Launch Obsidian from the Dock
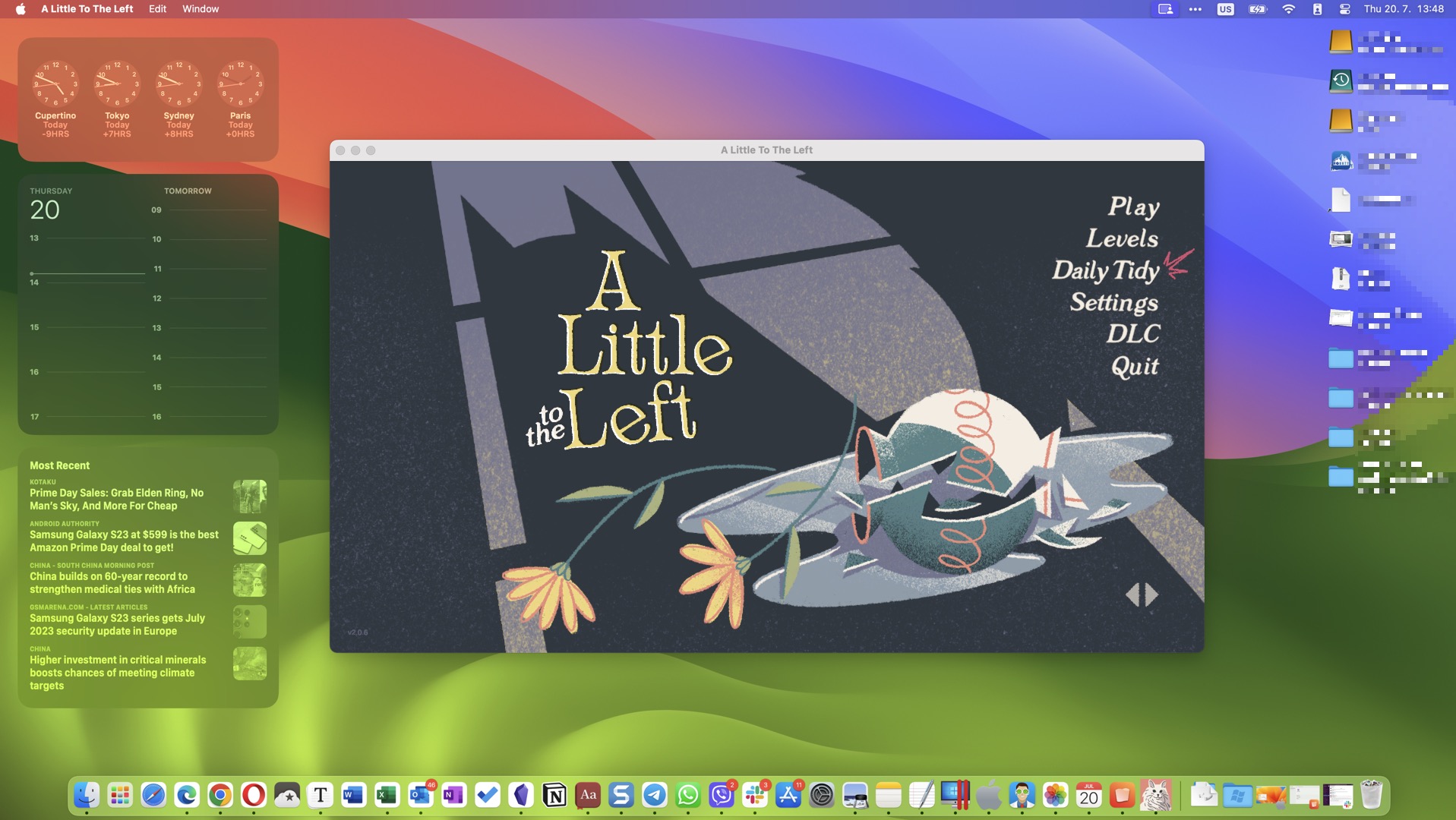Viewport: 1456px width, 820px height. point(521,795)
